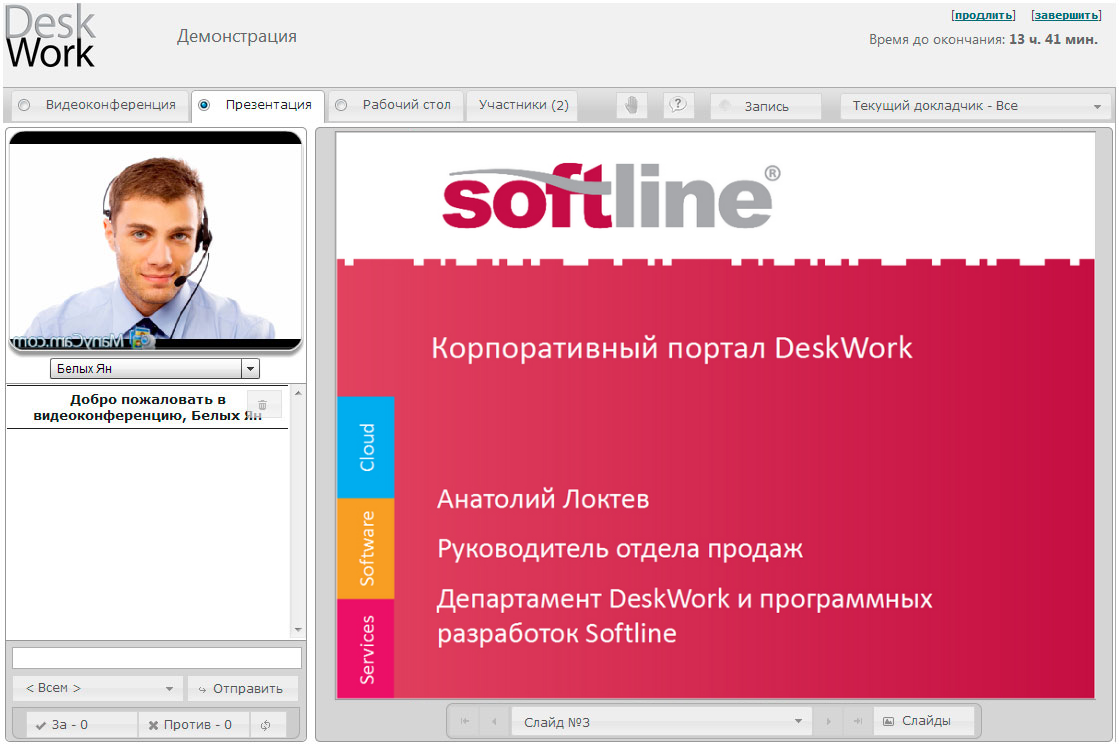Open the Участники (2) tab
Viewport: 1119px width, 745px height.
(523, 106)
